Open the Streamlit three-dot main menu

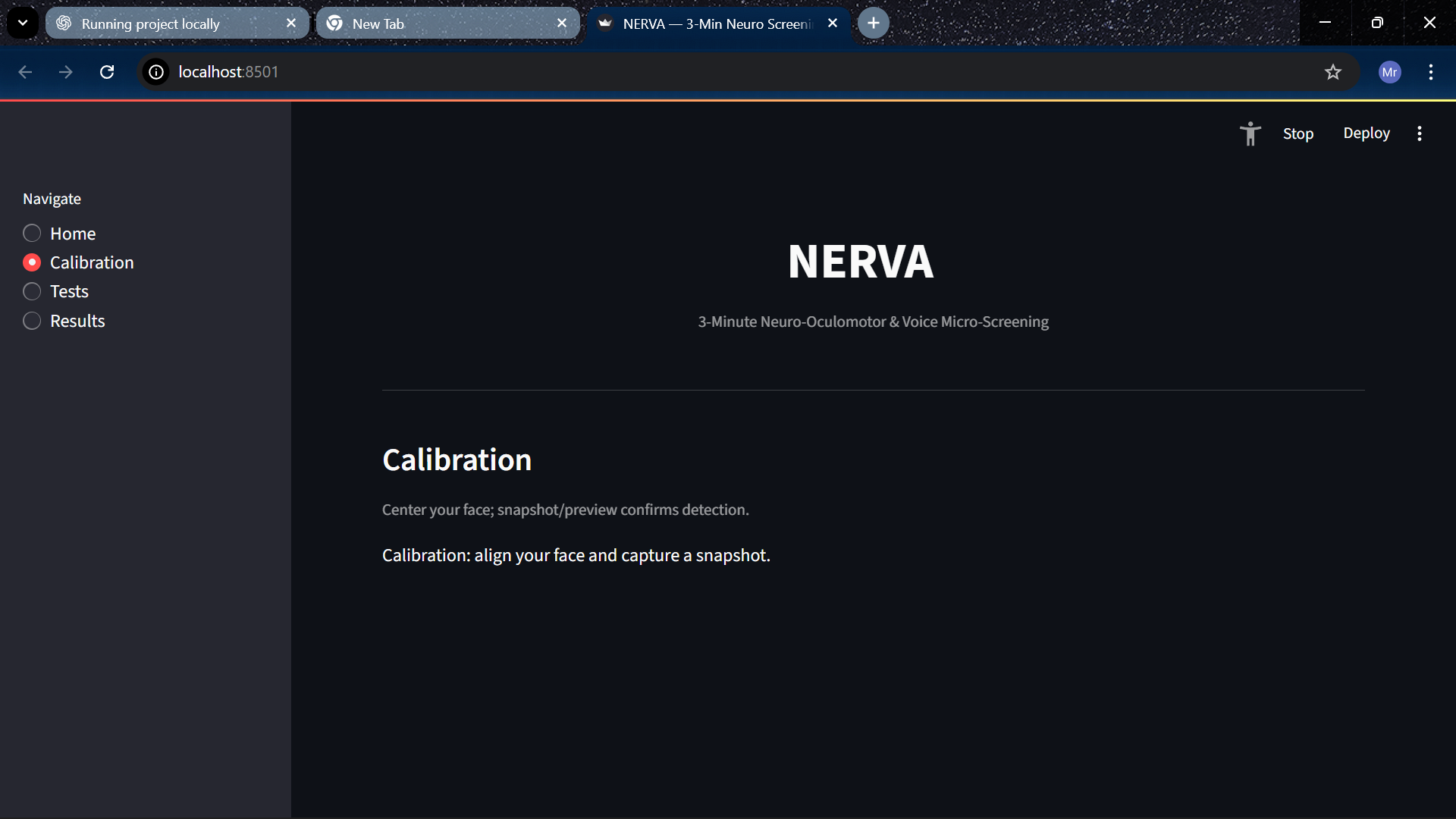(x=1419, y=133)
